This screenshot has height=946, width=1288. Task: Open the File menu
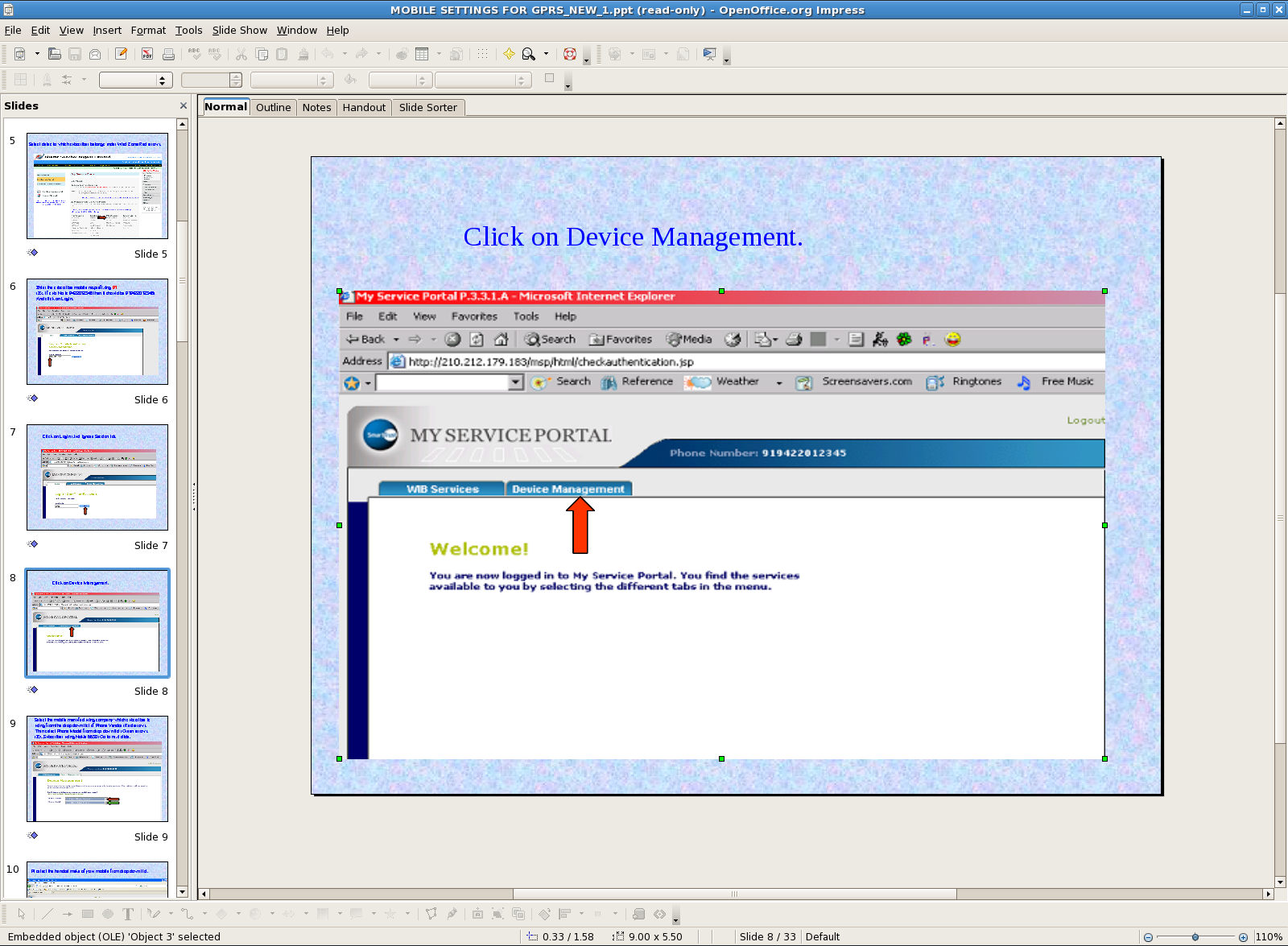coord(13,31)
